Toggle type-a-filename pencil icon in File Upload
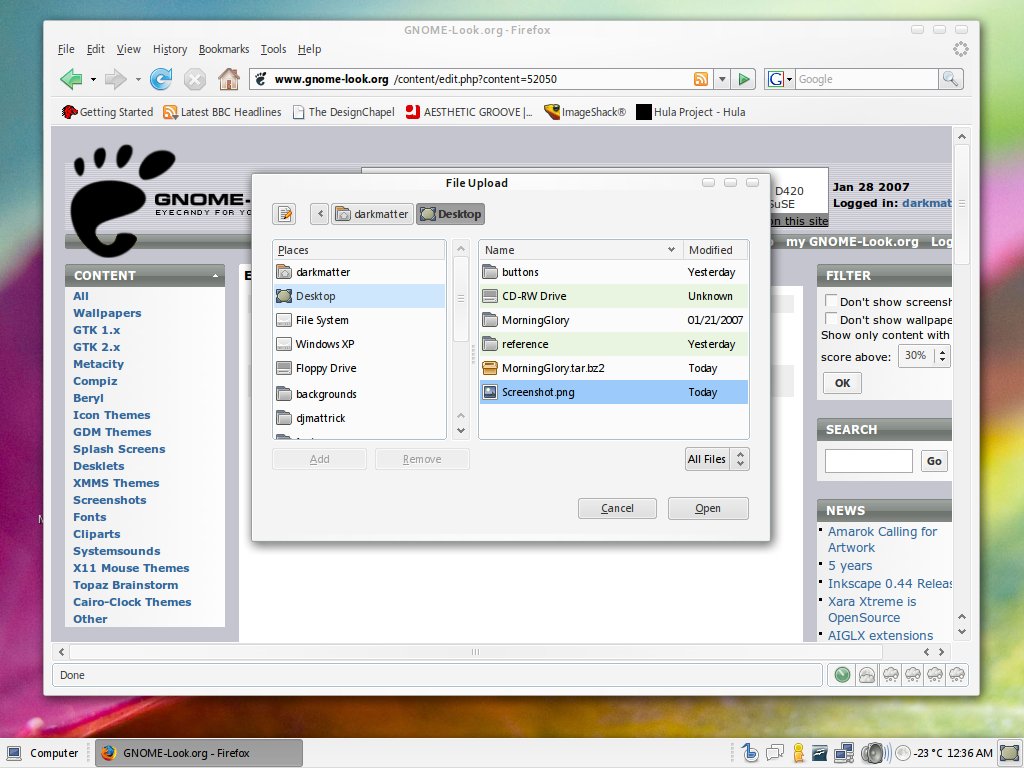 [284, 214]
